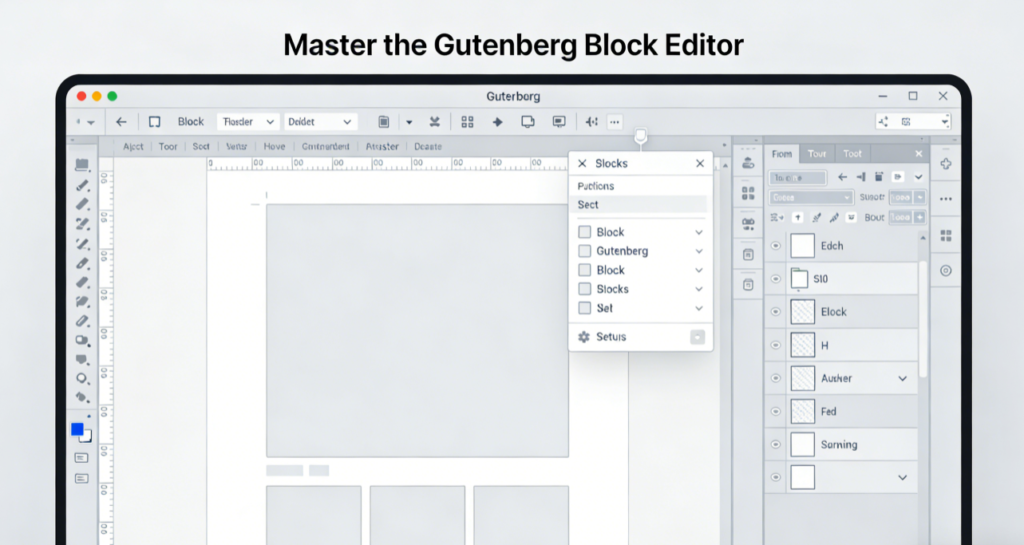The width and height of the screenshot is (1024, 545).
Task: Open the Flosder dropdown in the toolbar
Action: click(x=247, y=122)
